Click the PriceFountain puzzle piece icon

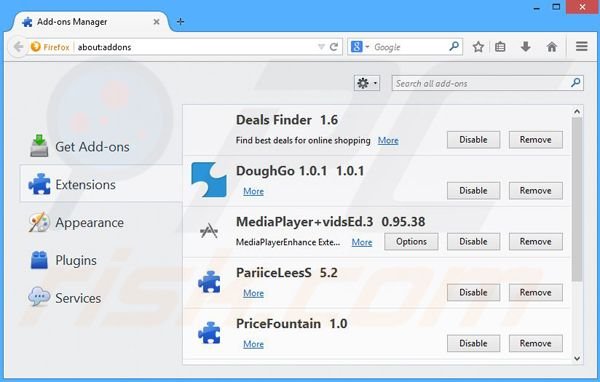[x=209, y=333]
